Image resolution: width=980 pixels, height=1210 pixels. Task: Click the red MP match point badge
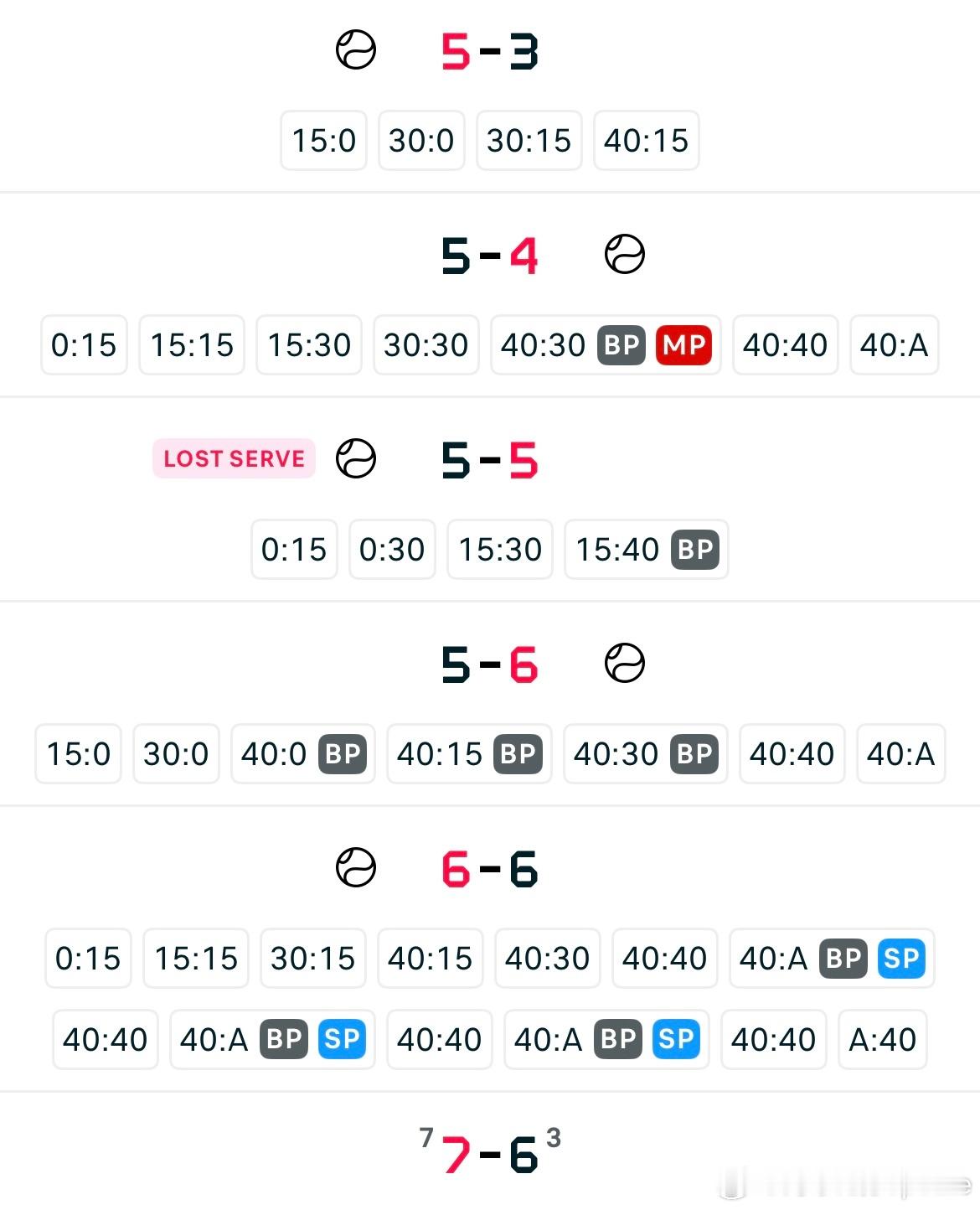point(683,344)
